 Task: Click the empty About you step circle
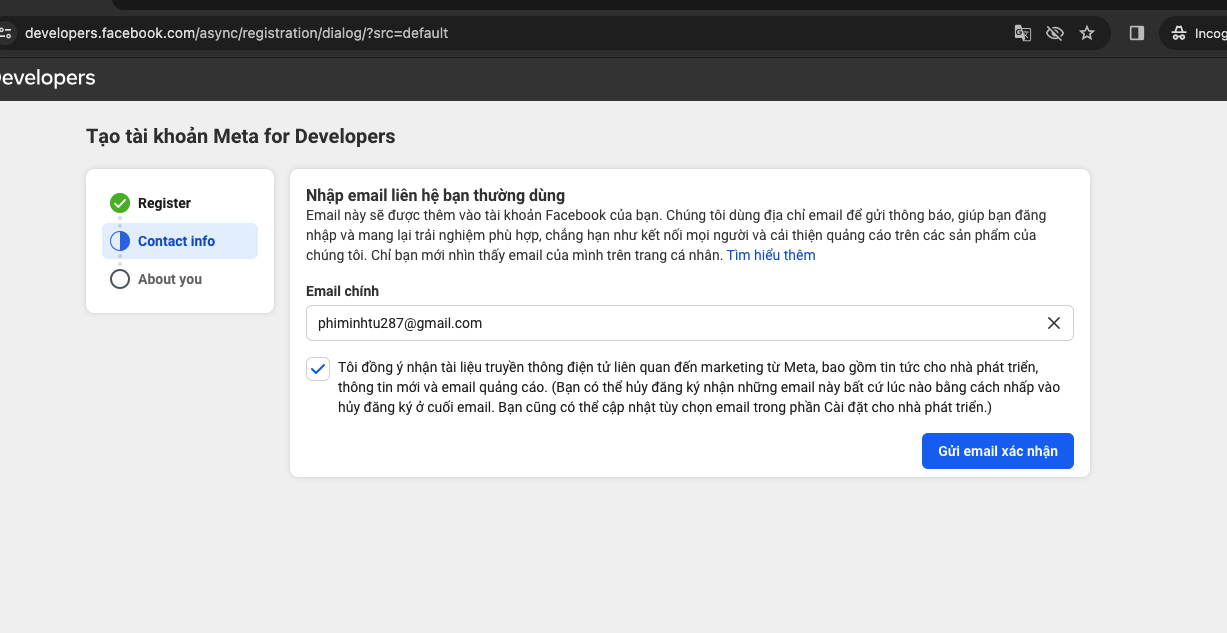(120, 279)
